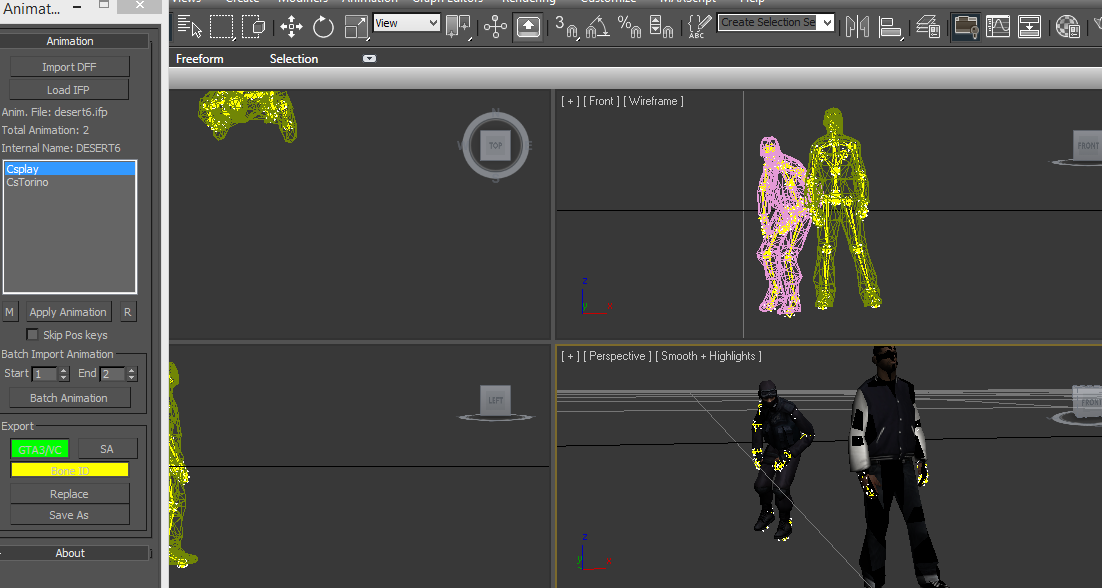Click the Replace button
Screen dimensions: 1102x588
(x=69, y=494)
